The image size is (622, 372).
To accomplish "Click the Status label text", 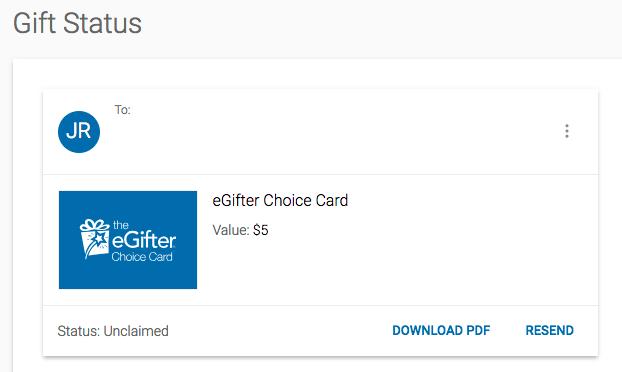I will tap(79, 331).
